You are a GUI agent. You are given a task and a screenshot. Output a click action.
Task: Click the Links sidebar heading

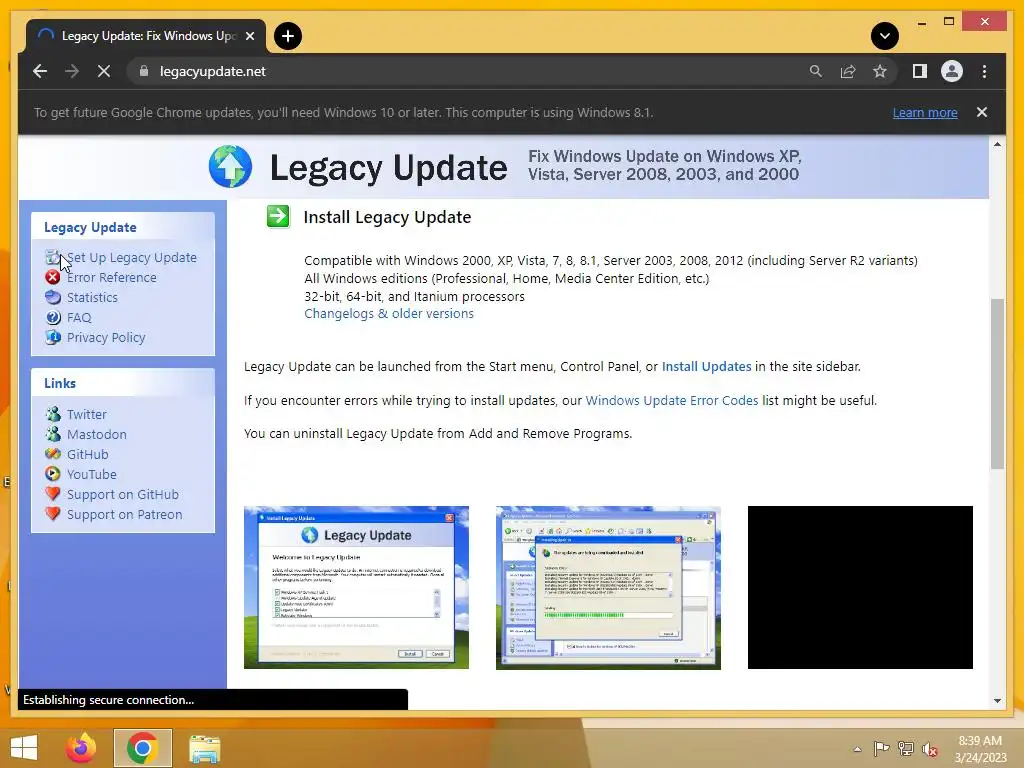60,383
